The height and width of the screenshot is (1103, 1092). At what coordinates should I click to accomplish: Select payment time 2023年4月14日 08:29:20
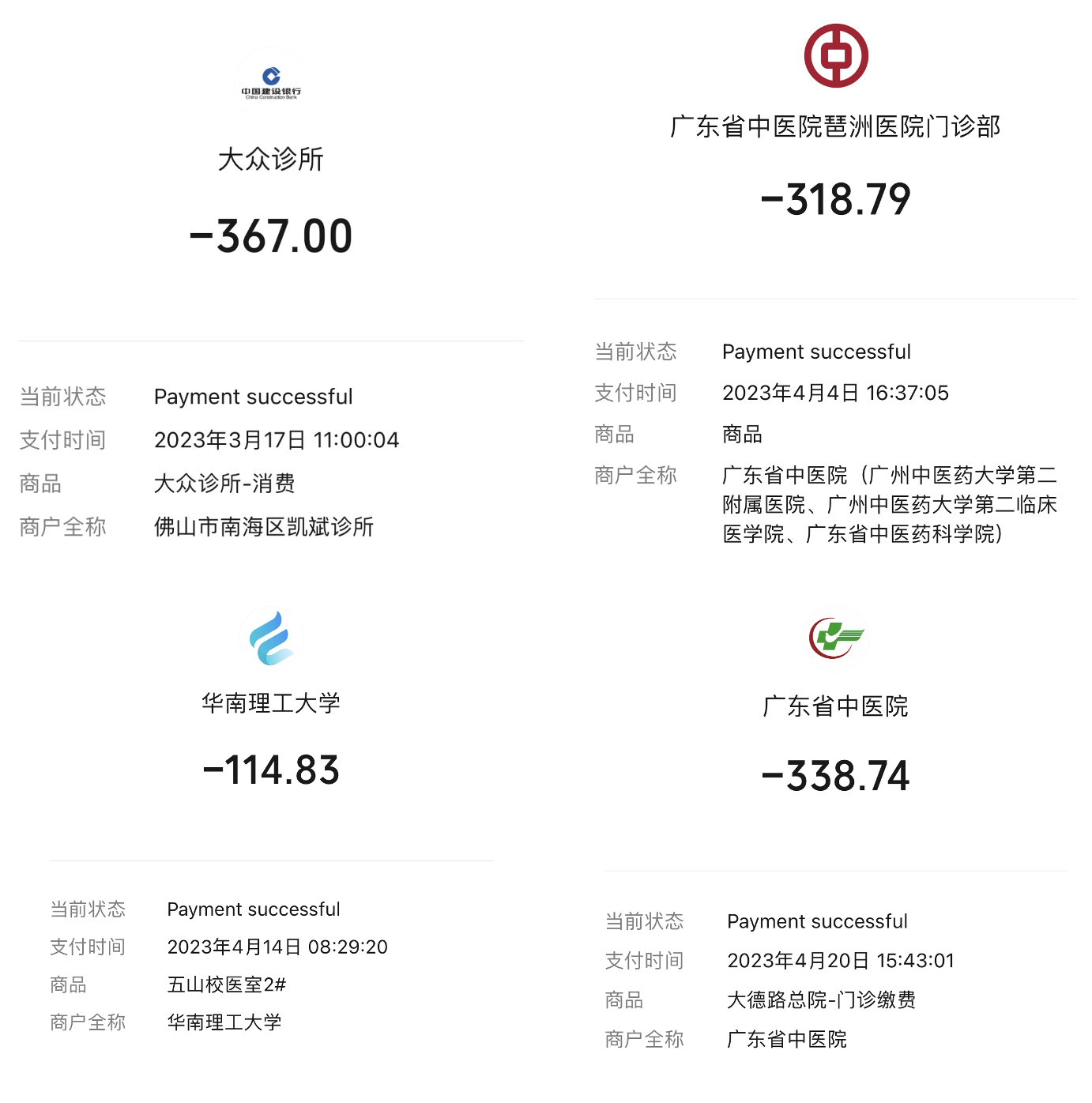pyautogui.click(x=277, y=947)
